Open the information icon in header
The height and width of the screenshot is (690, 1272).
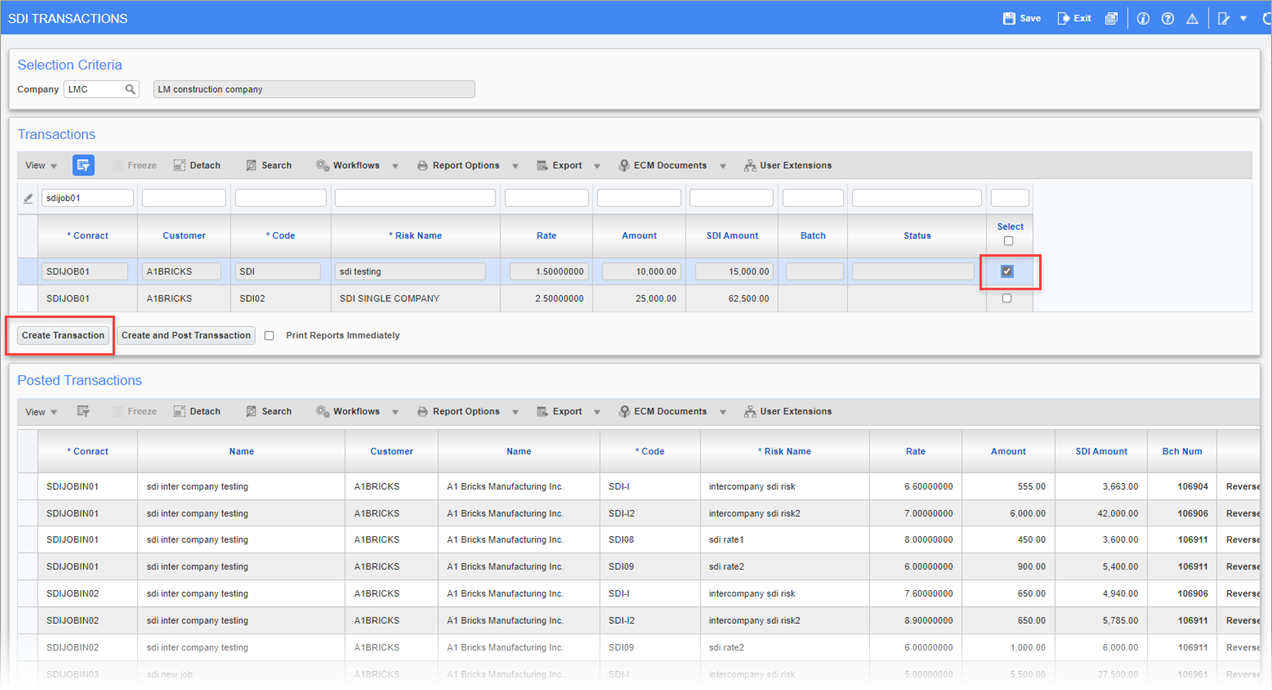[1143, 18]
